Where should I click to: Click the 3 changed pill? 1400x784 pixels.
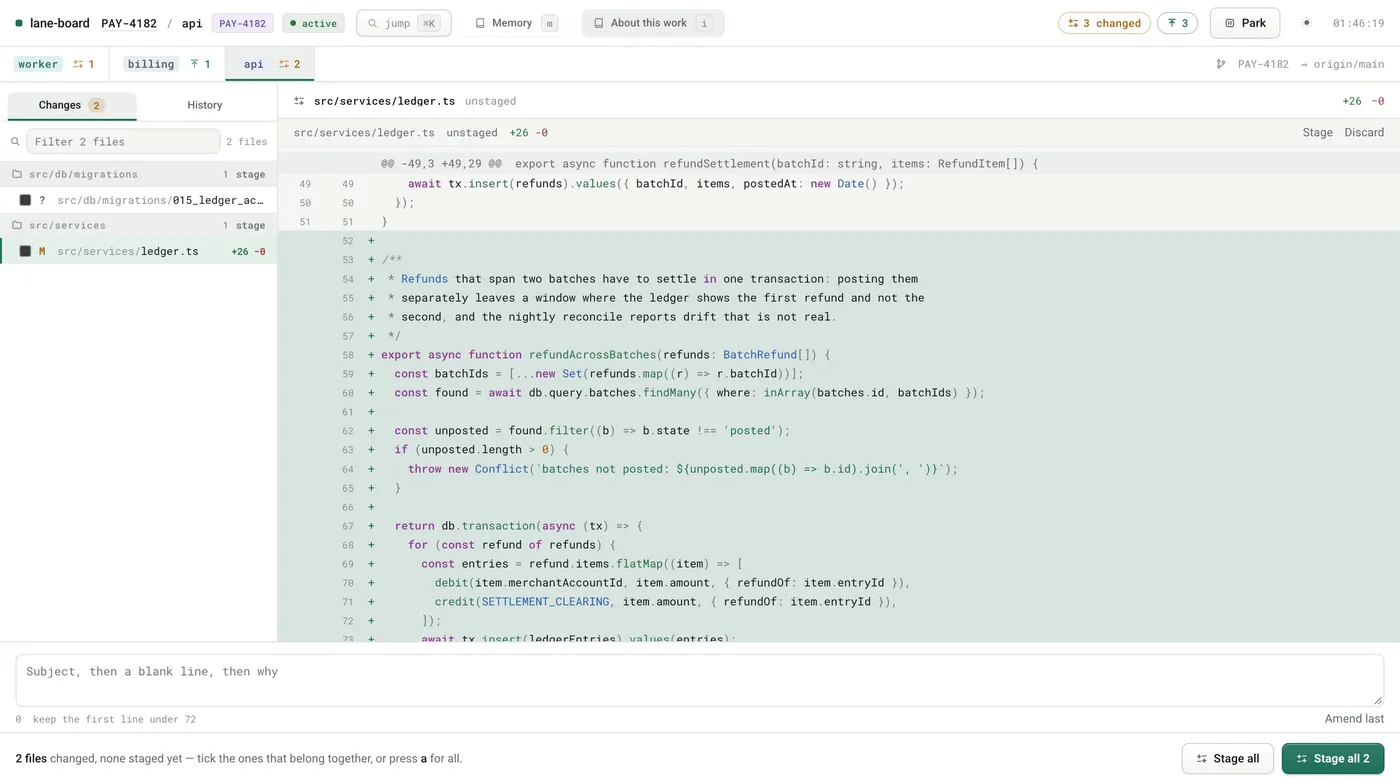point(1104,23)
